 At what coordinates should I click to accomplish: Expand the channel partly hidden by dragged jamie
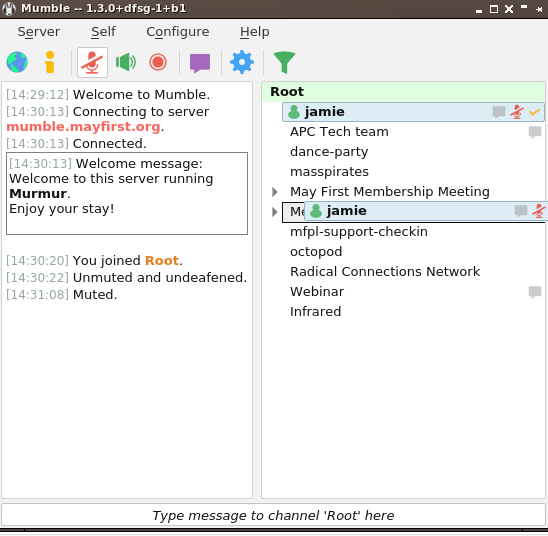(x=275, y=212)
